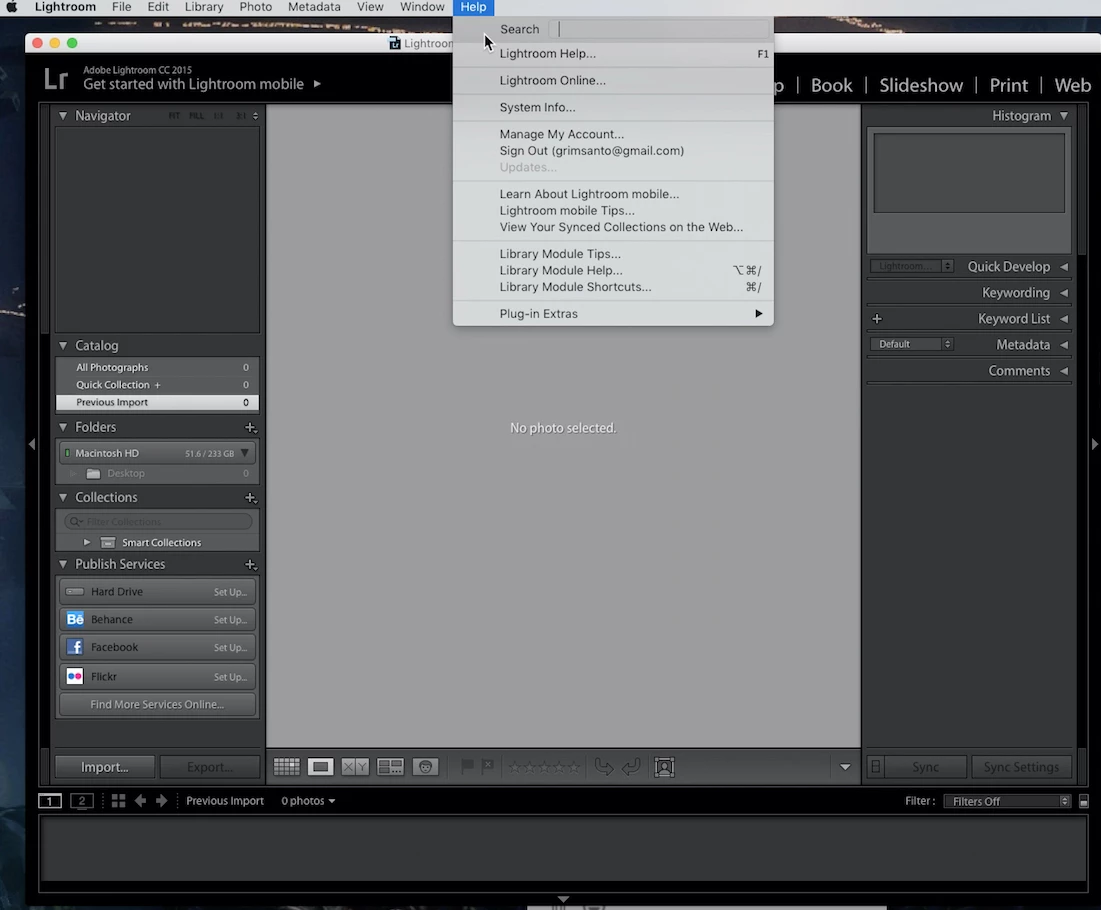Open Metadata Default preset dropdown
The width and height of the screenshot is (1101, 910).
tap(911, 344)
